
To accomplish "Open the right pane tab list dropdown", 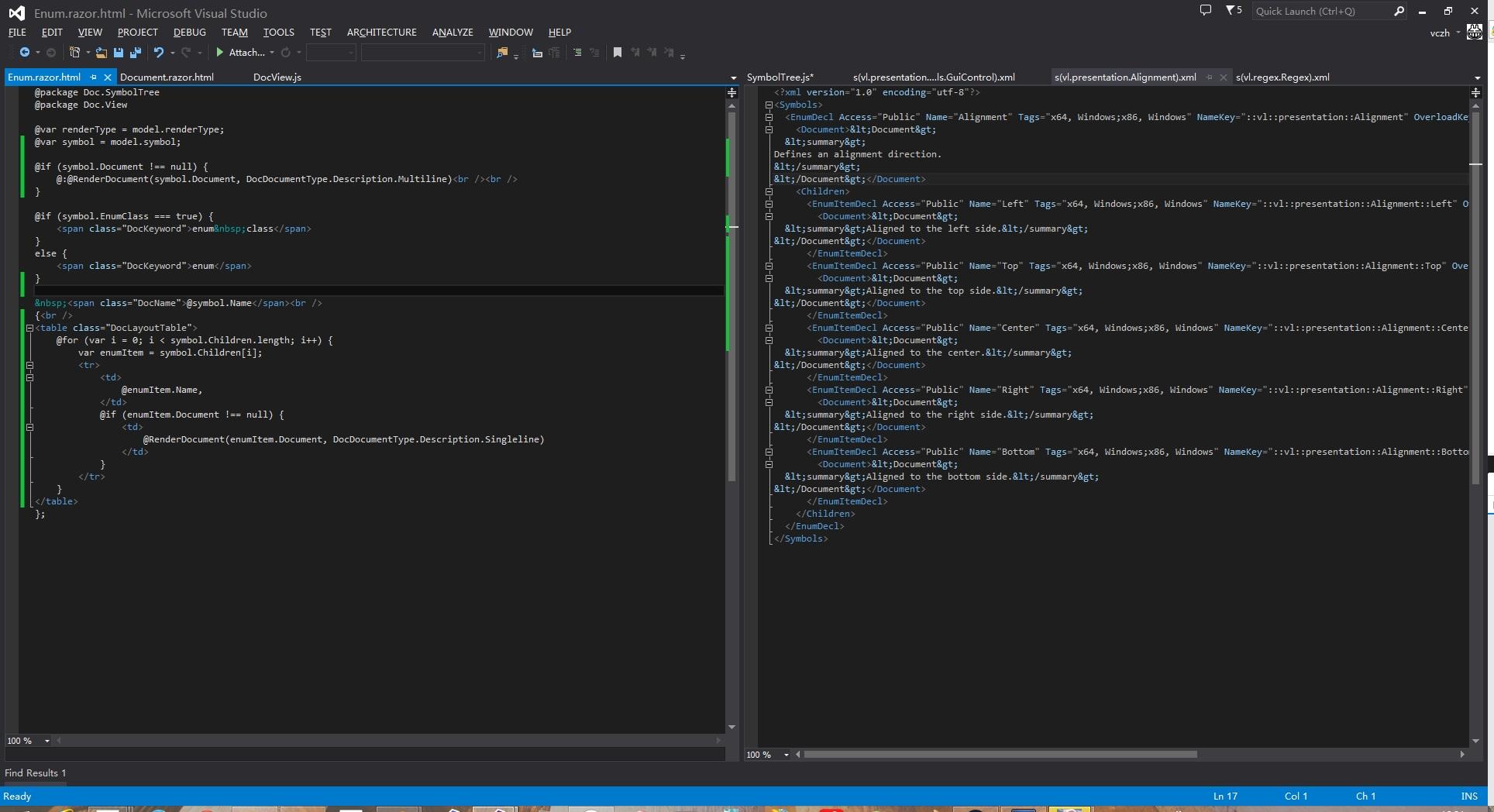I will click(1477, 77).
